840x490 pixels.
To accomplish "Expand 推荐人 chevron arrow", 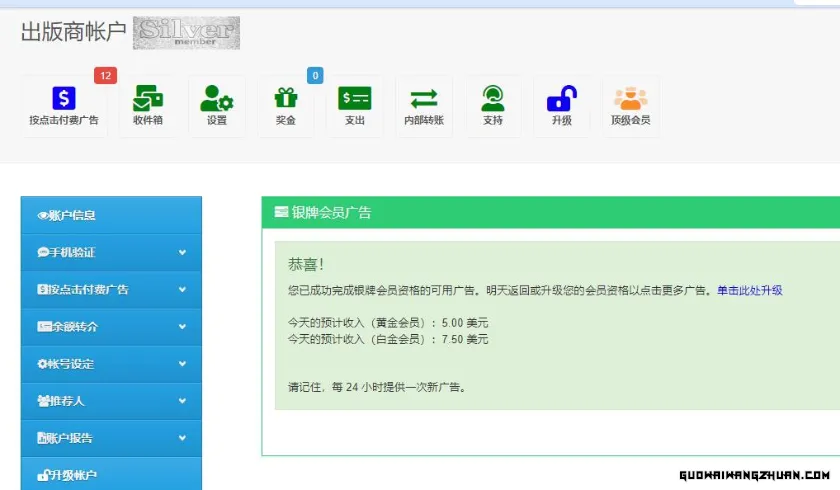I will pyautogui.click(x=182, y=401).
